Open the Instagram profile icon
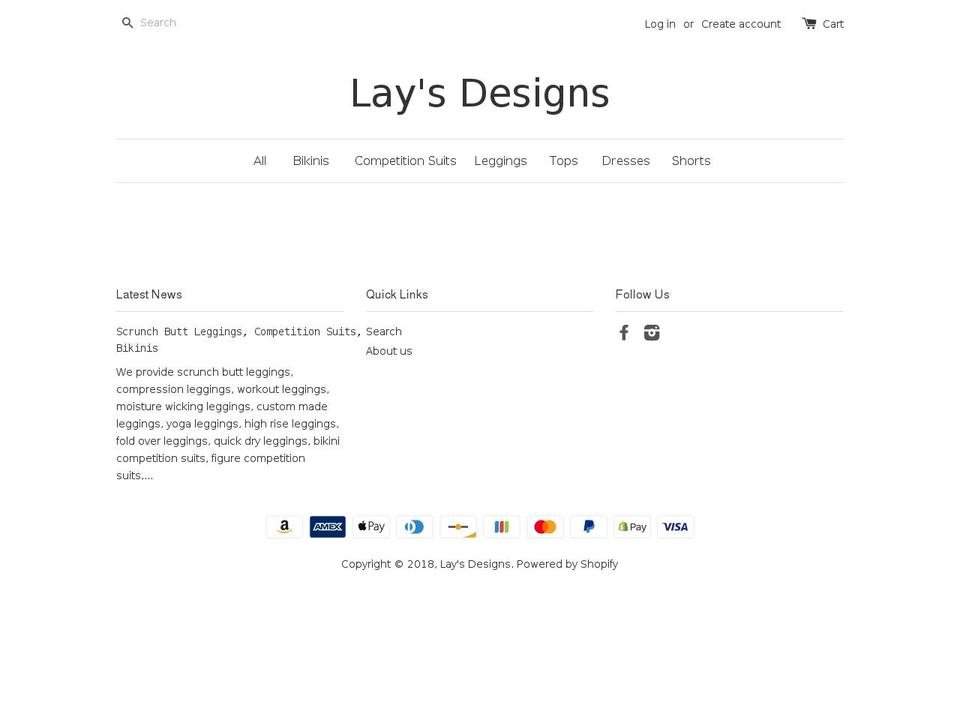960x720 pixels. pos(651,332)
